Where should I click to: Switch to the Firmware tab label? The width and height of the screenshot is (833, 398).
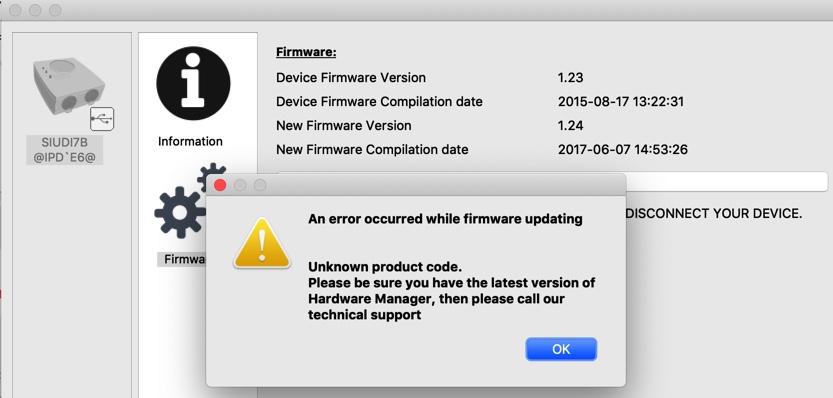tap(182, 259)
